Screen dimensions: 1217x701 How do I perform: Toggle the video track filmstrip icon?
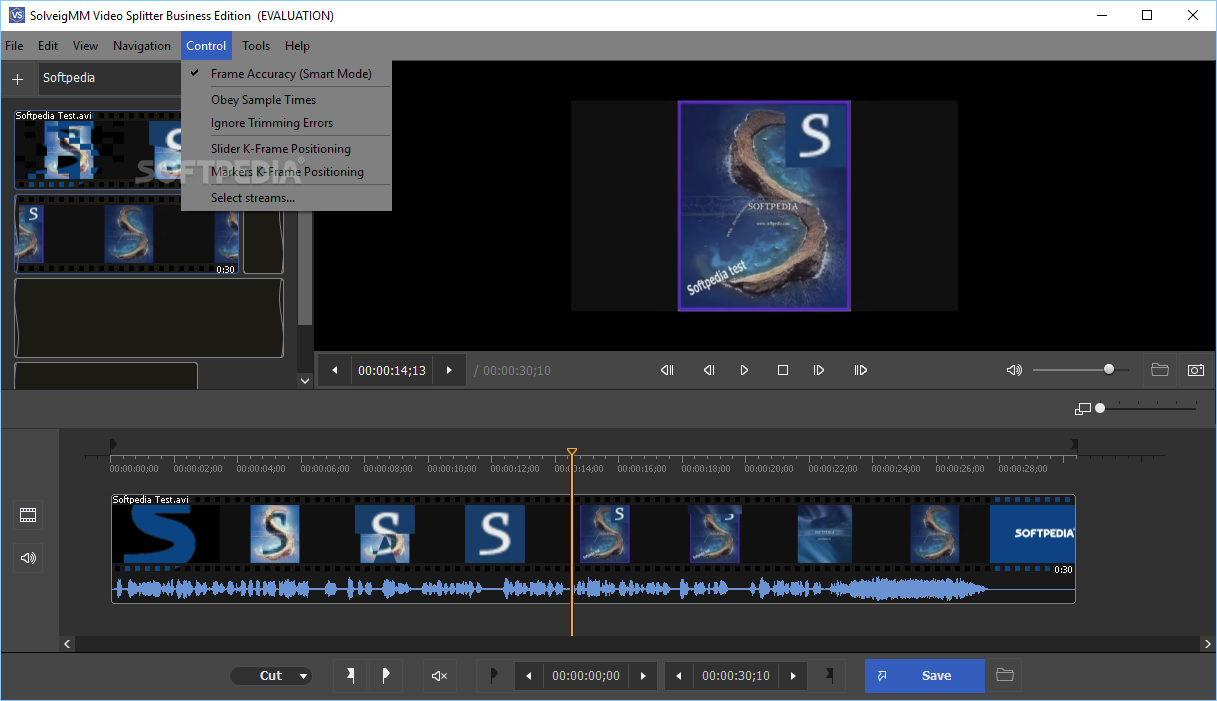coord(28,515)
